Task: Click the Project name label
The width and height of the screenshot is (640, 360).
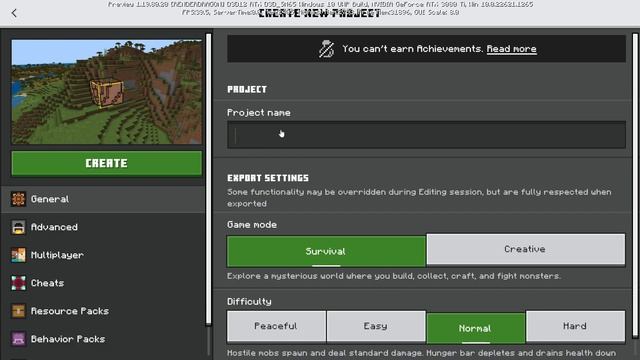Action: 259,113
